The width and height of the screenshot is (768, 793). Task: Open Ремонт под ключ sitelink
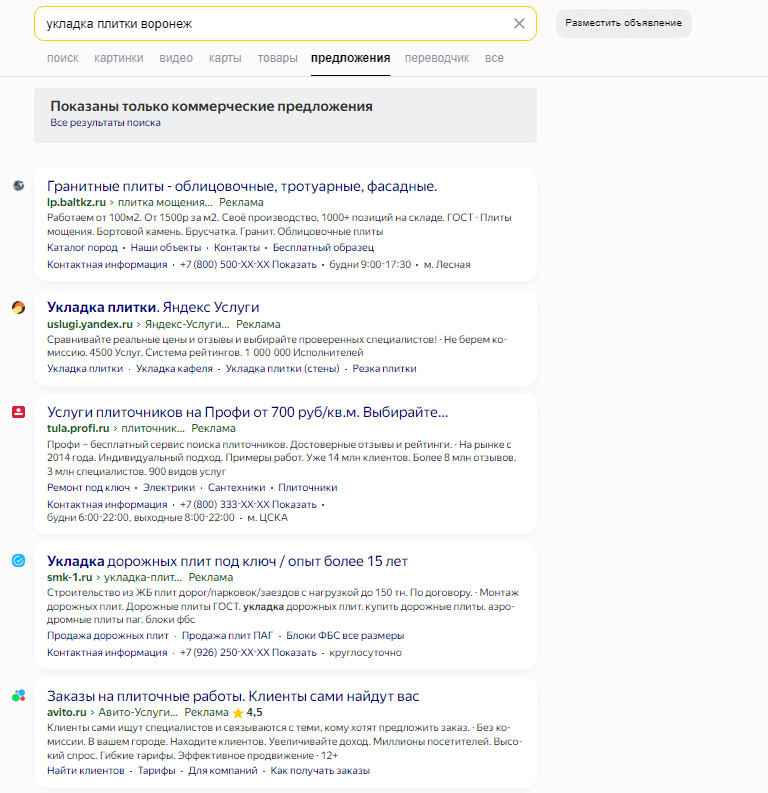tap(88, 488)
